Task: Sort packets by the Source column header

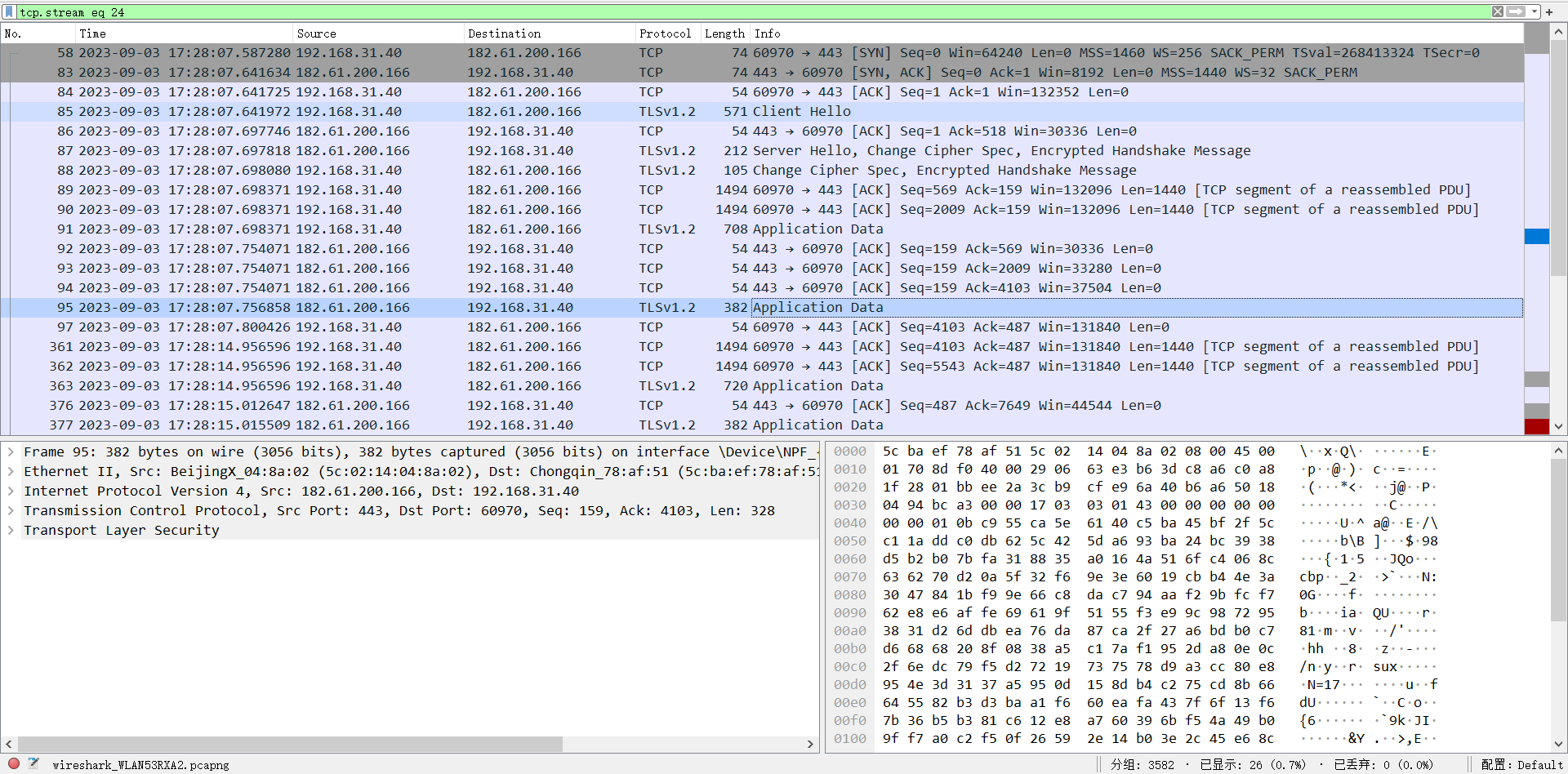Action: click(377, 33)
